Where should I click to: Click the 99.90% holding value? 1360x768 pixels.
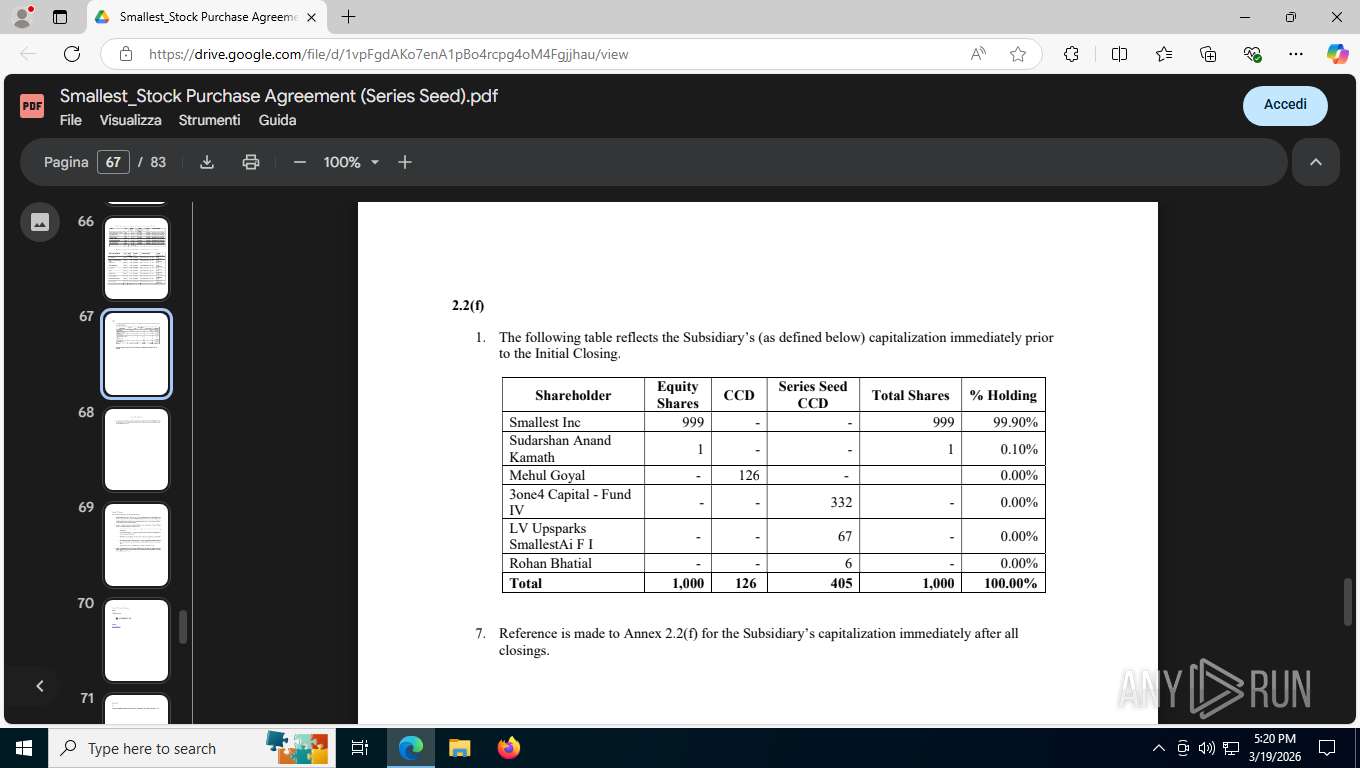pos(1015,422)
